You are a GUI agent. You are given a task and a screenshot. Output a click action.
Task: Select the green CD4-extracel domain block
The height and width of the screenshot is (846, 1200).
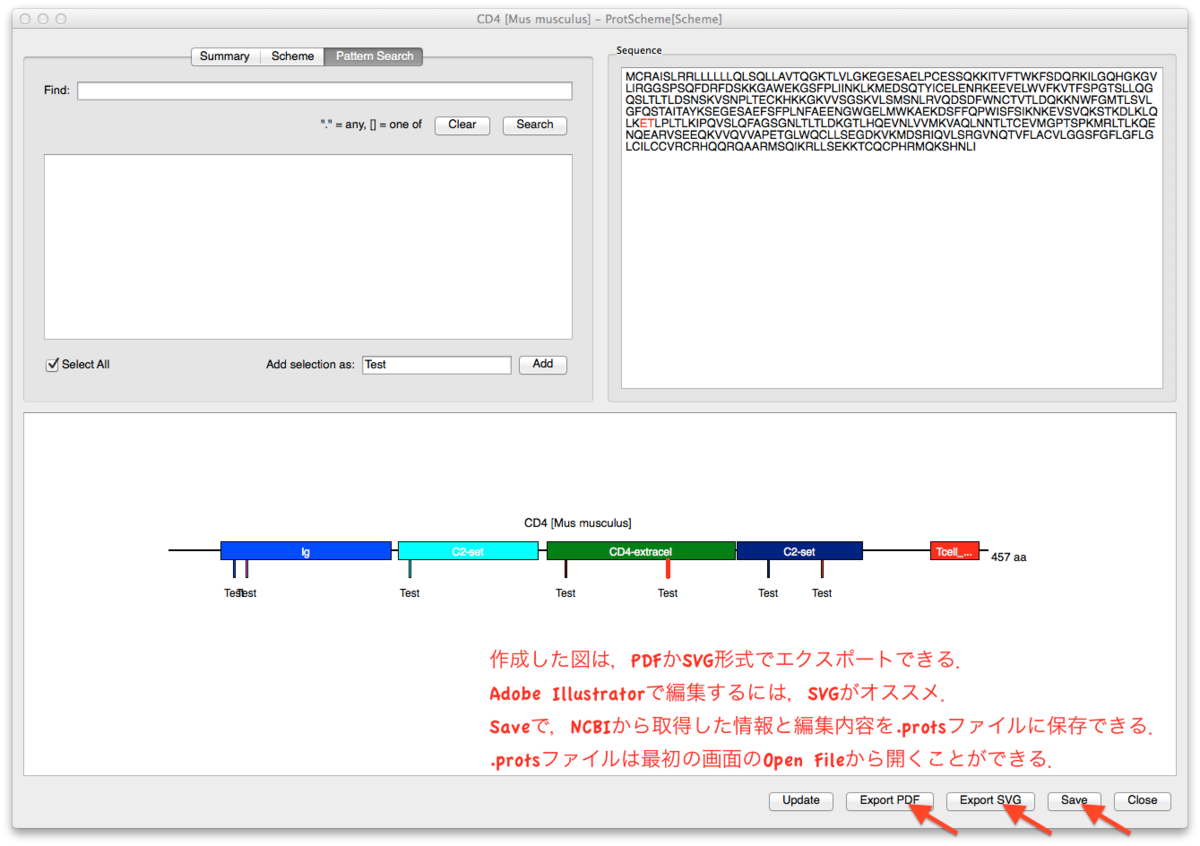click(x=641, y=551)
